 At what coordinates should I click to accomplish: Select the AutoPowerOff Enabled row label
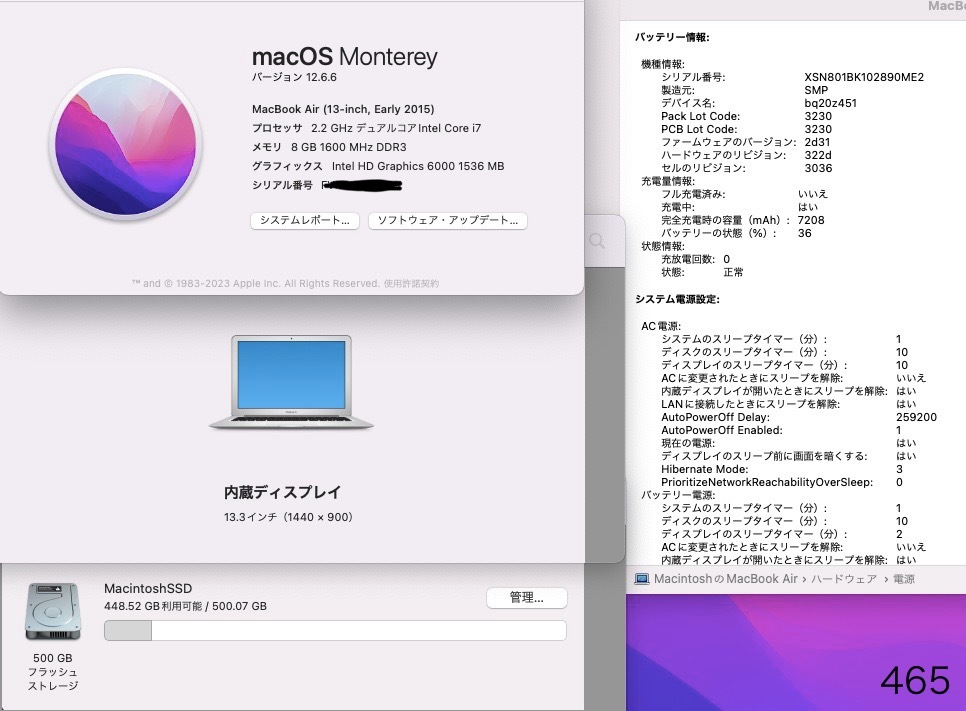pos(721,430)
